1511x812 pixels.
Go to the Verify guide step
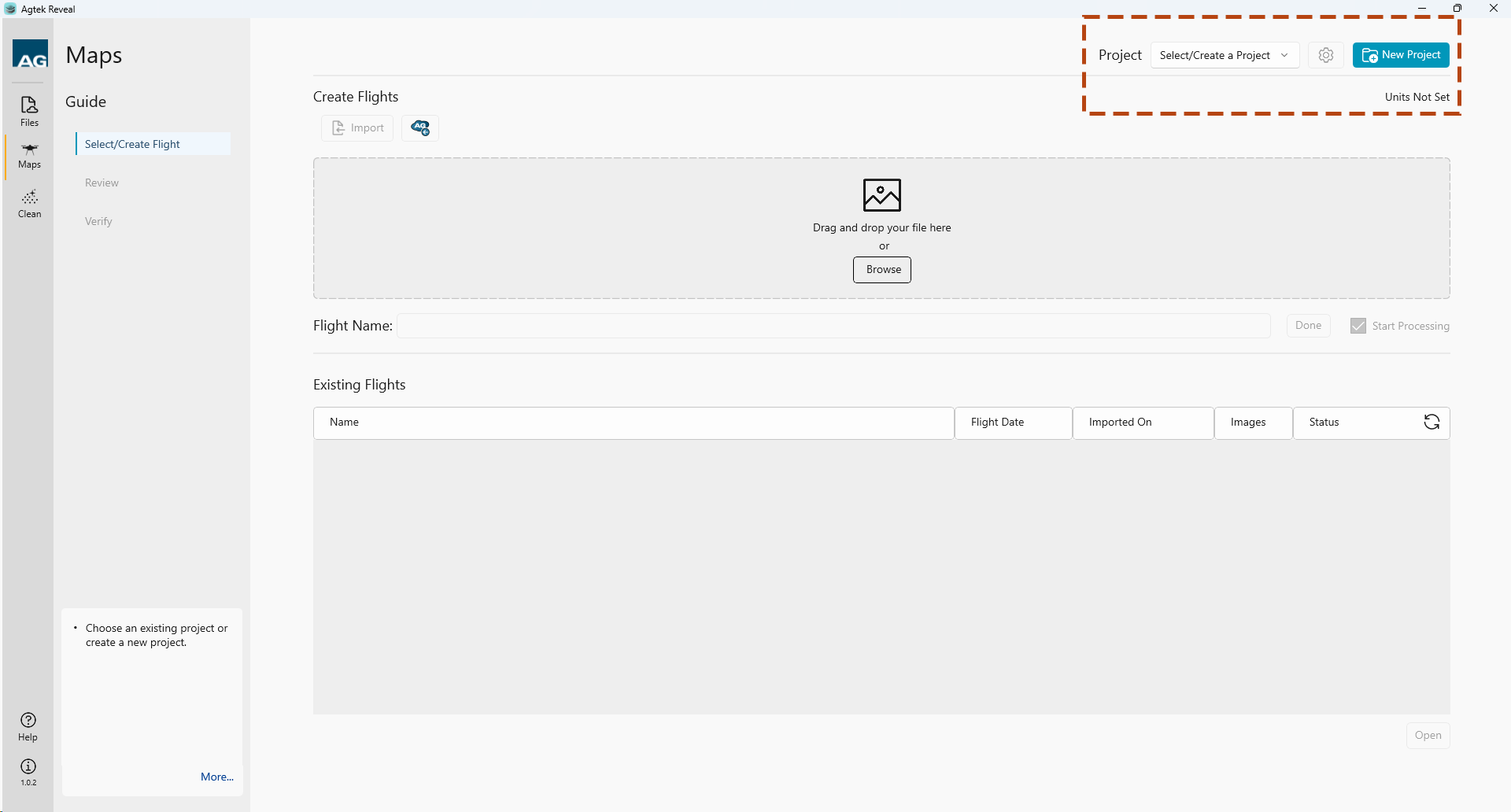click(x=99, y=221)
